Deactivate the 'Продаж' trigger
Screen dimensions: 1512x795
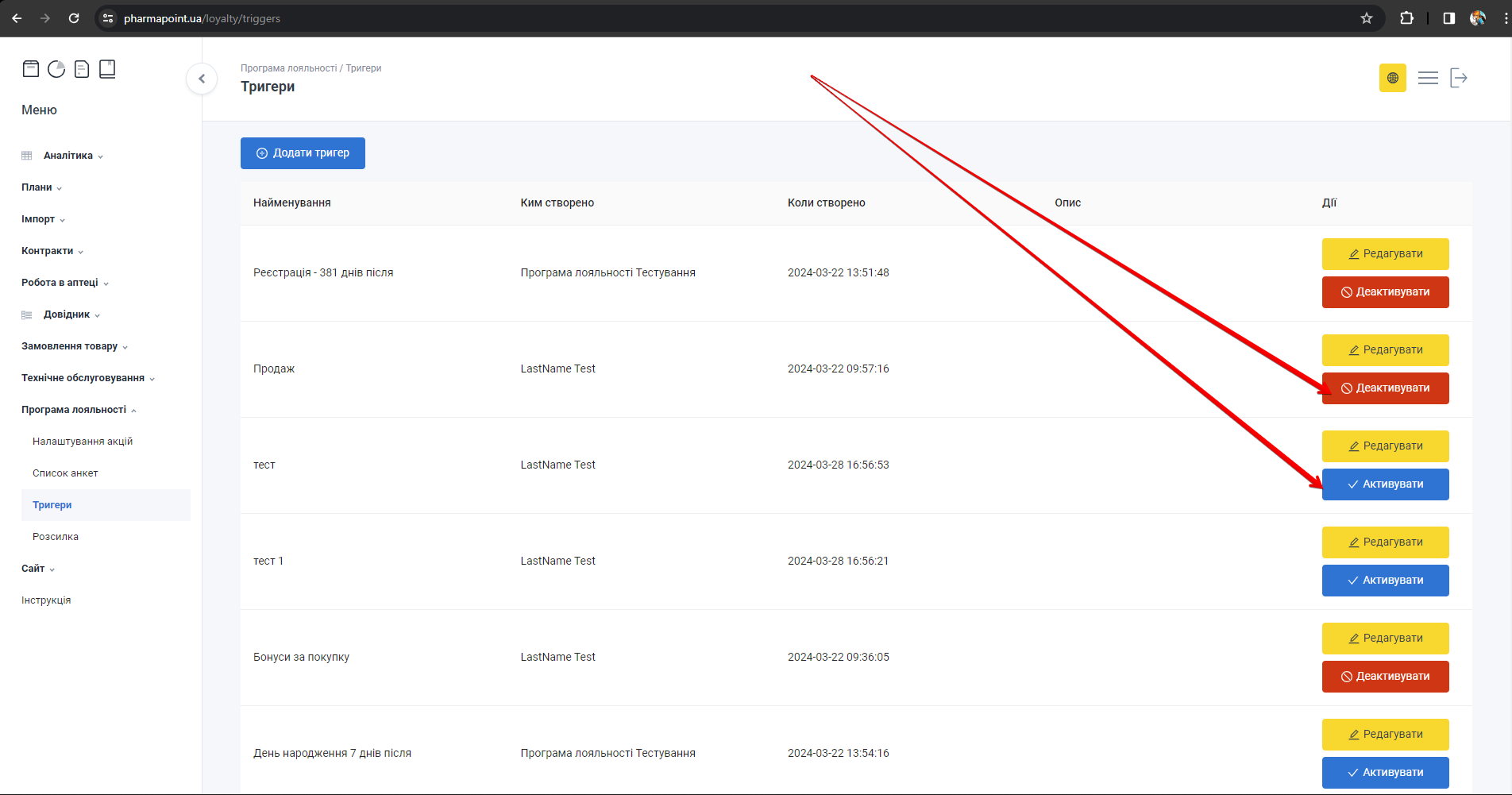1385,388
